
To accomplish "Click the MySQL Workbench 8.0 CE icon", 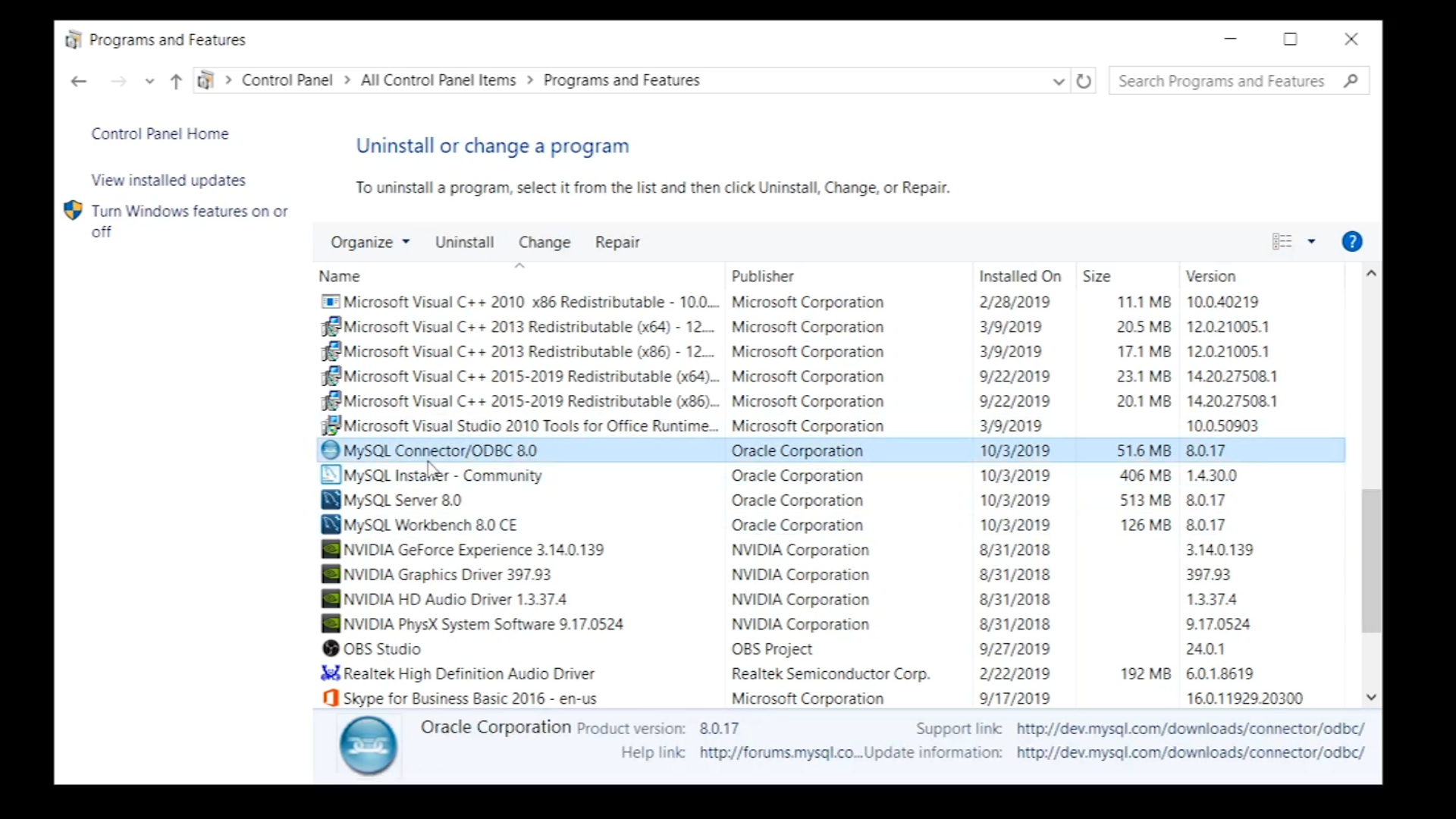I will 331,525.
